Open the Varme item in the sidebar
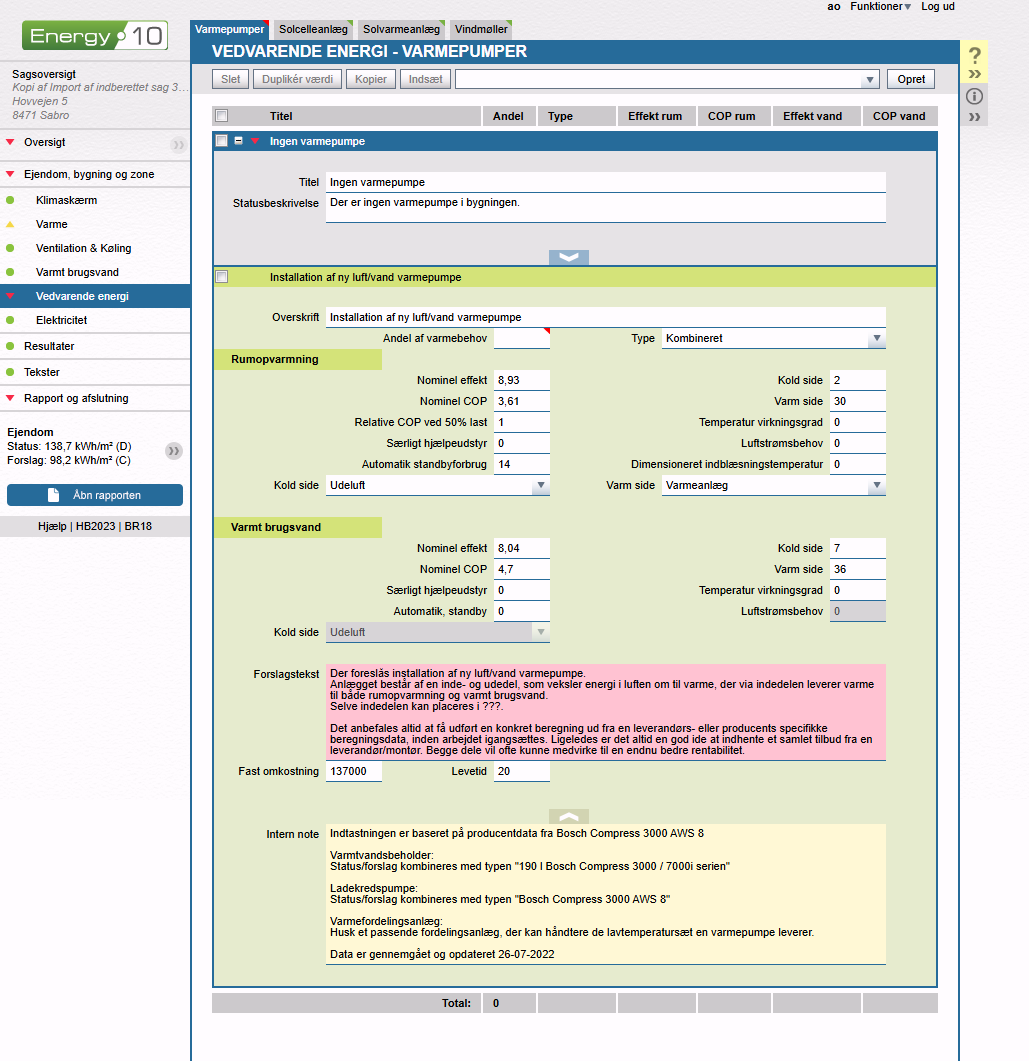 point(52,224)
